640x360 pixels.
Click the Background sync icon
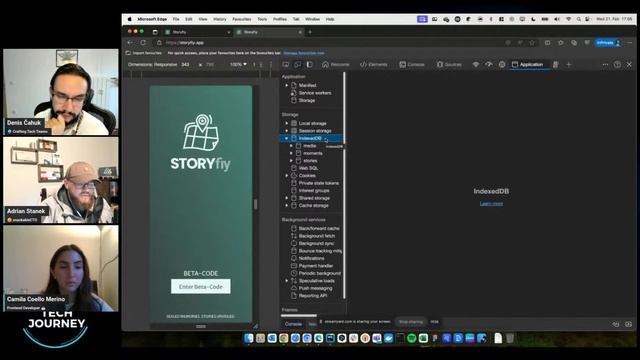(x=294, y=243)
